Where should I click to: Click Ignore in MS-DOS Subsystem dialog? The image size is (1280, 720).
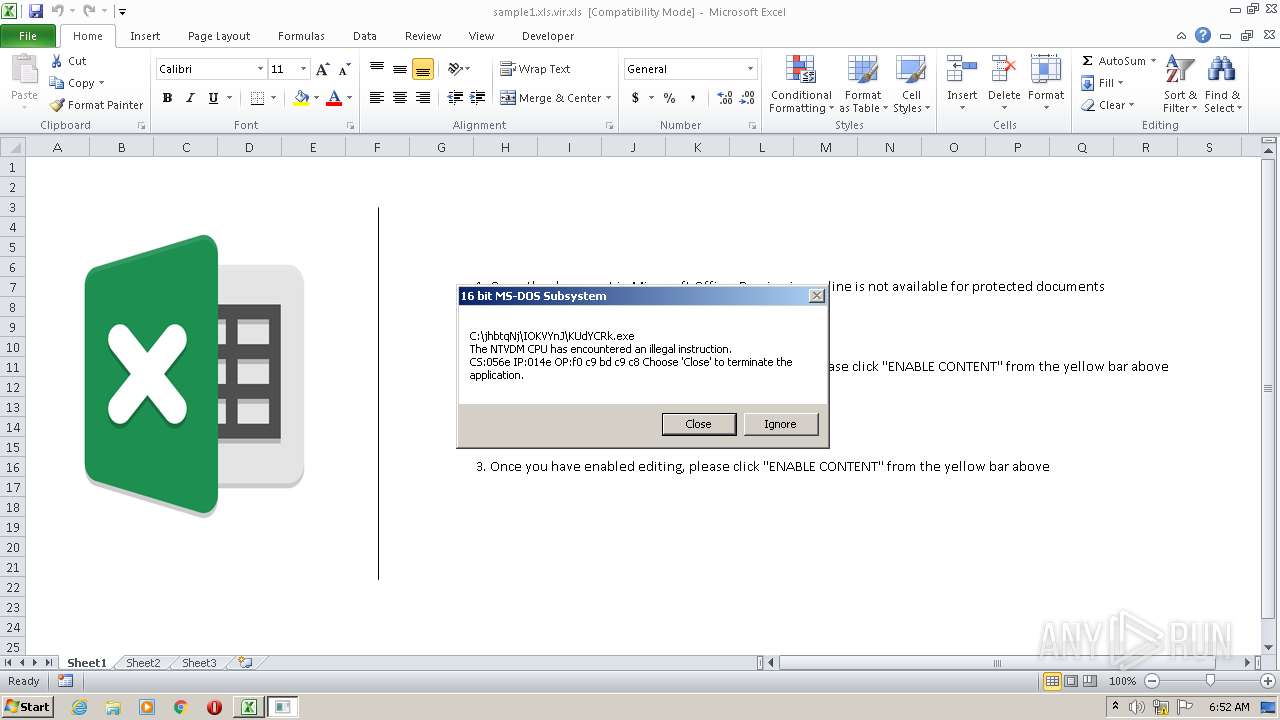(780, 424)
